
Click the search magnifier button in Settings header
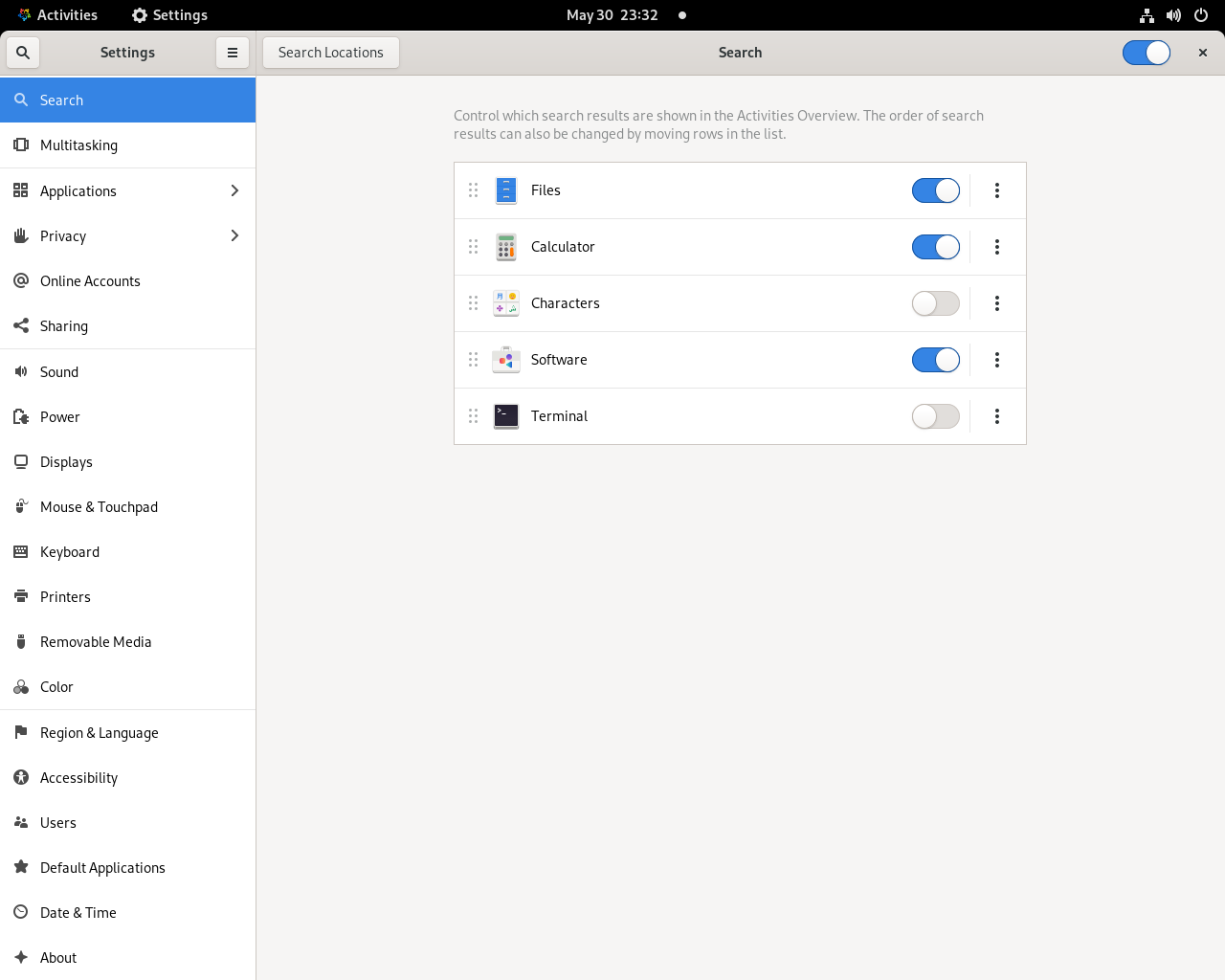coord(23,53)
